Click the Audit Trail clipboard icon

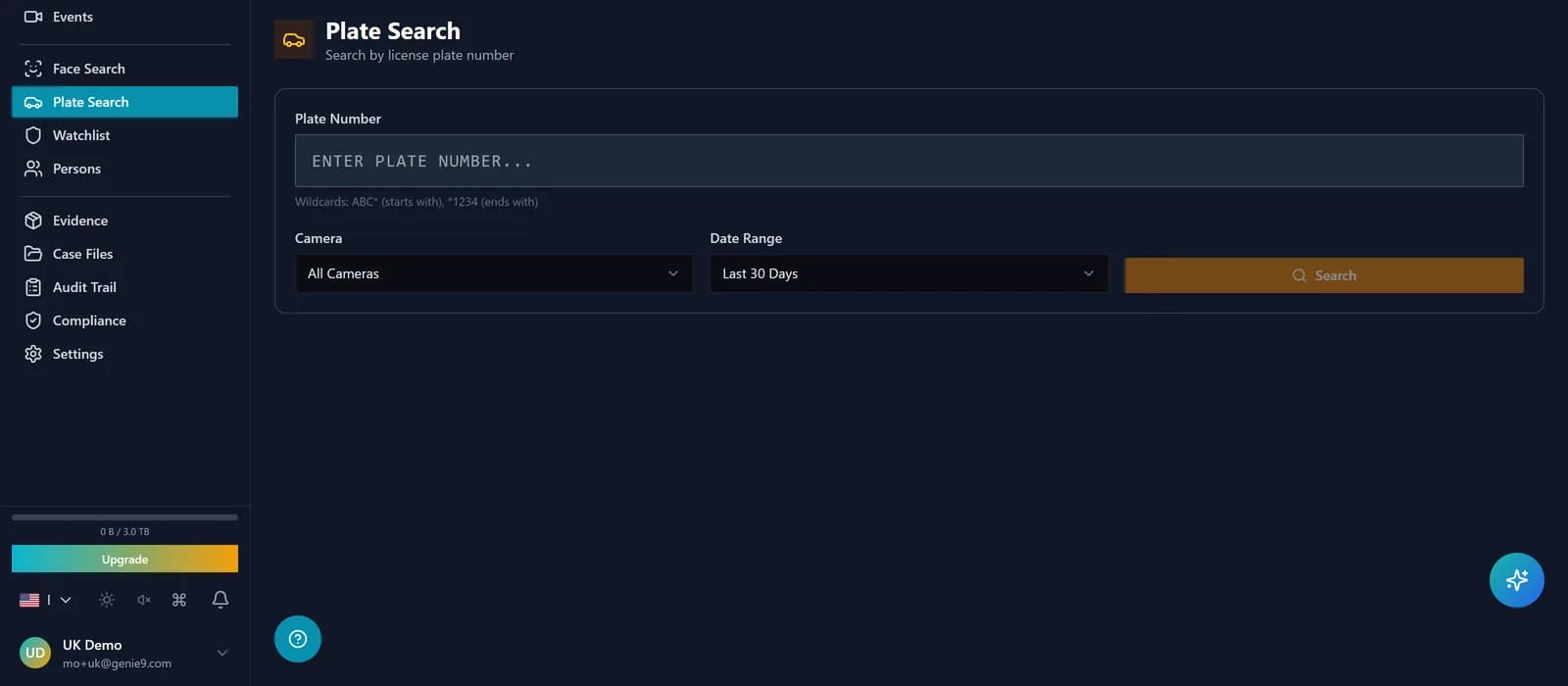point(33,287)
